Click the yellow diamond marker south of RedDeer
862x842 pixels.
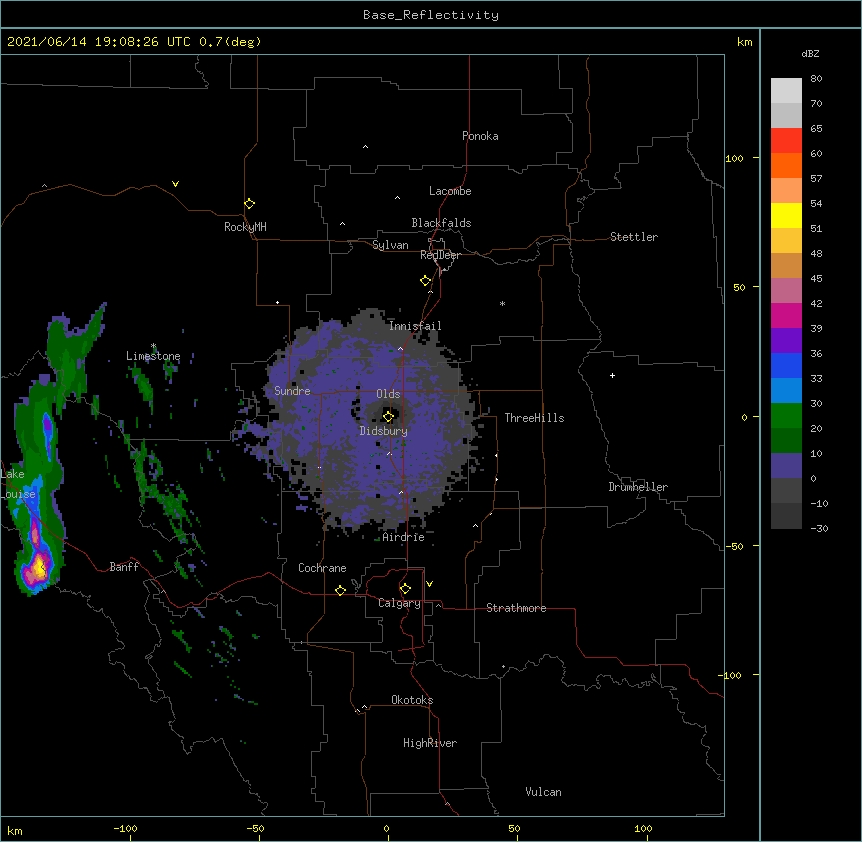[426, 281]
